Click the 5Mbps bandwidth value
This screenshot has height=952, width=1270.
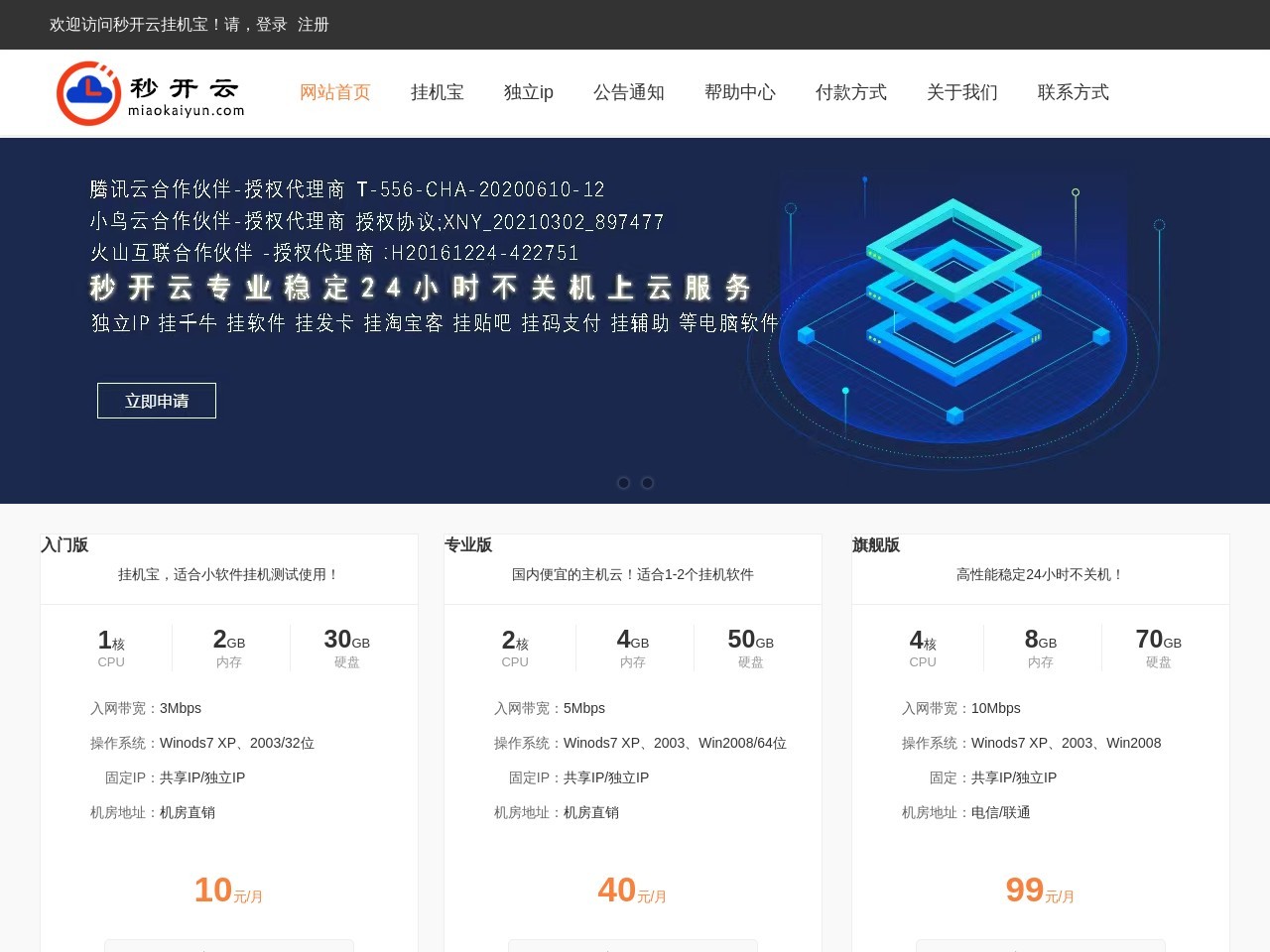(584, 708)
